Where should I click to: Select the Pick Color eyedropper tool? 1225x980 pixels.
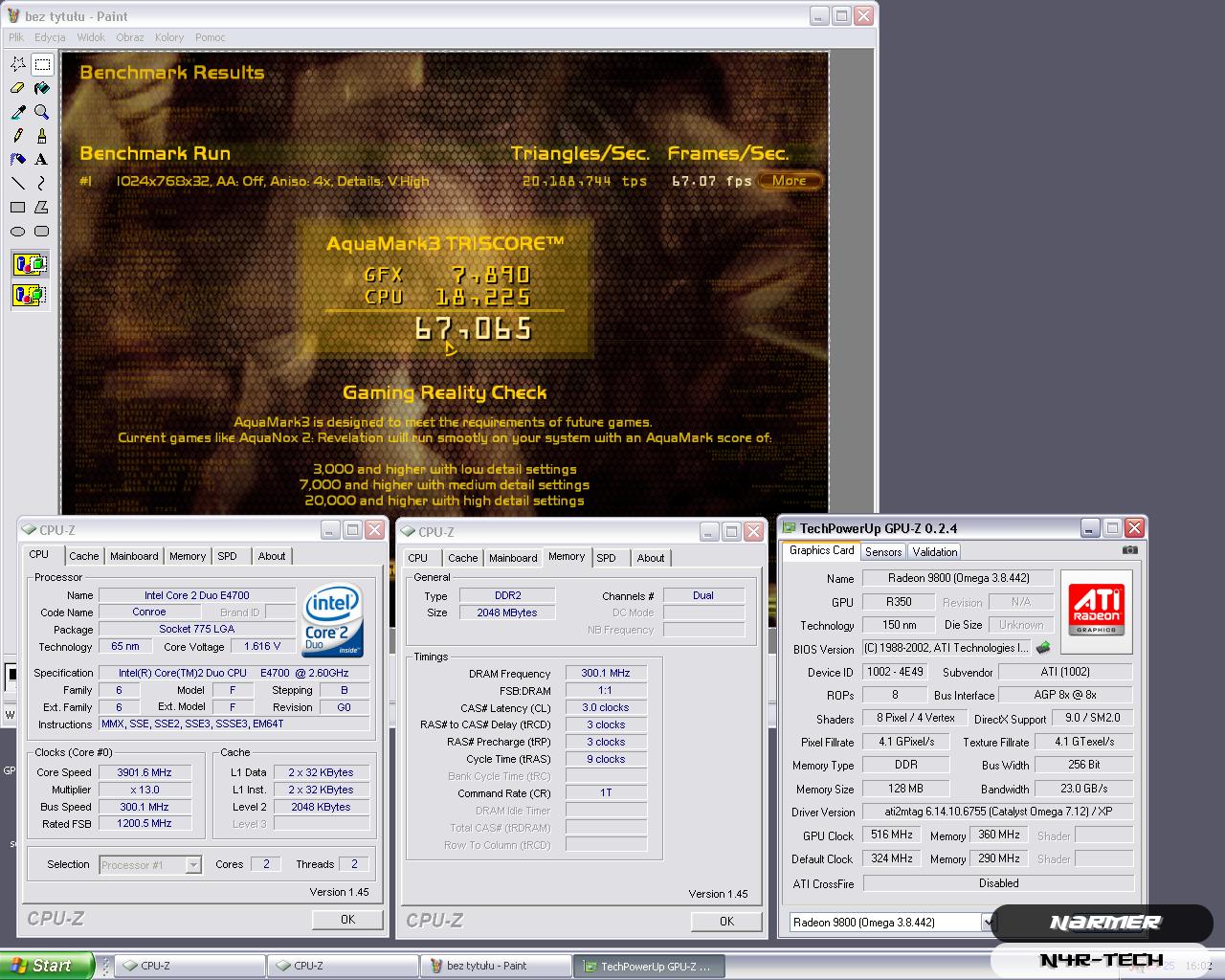pos(18,112)
